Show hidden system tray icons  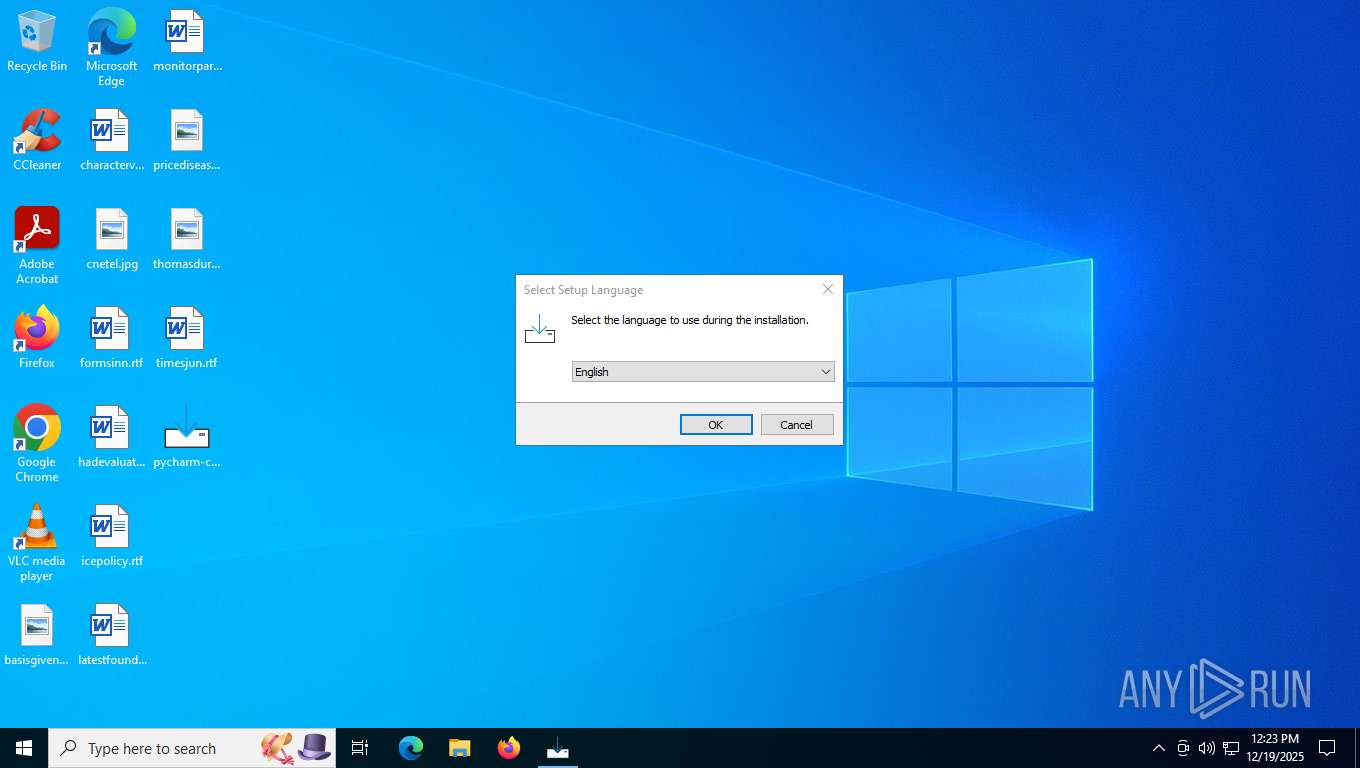click(x=1159, y=748)
